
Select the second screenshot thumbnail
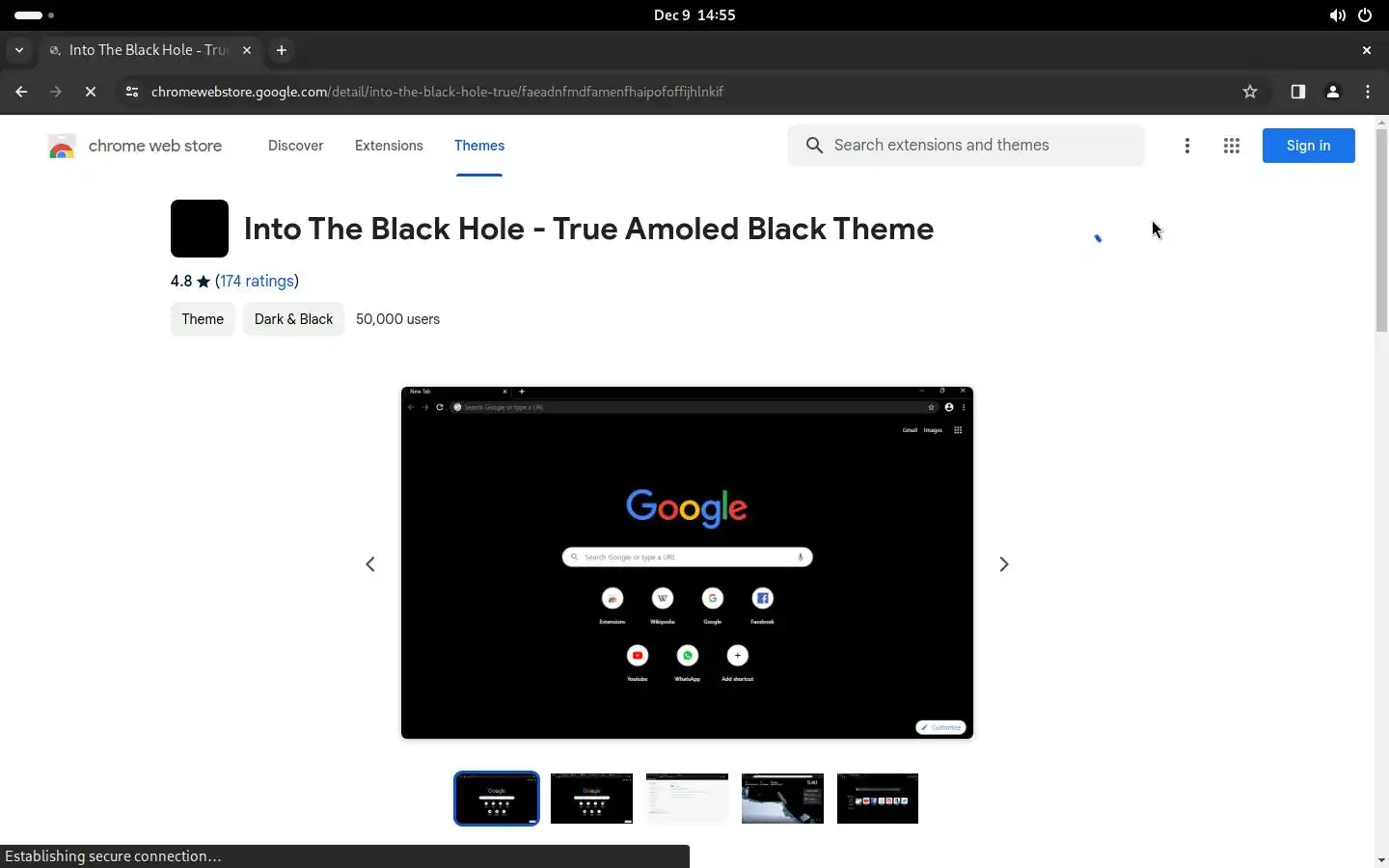pyautogui.click(x=591, y=799)
